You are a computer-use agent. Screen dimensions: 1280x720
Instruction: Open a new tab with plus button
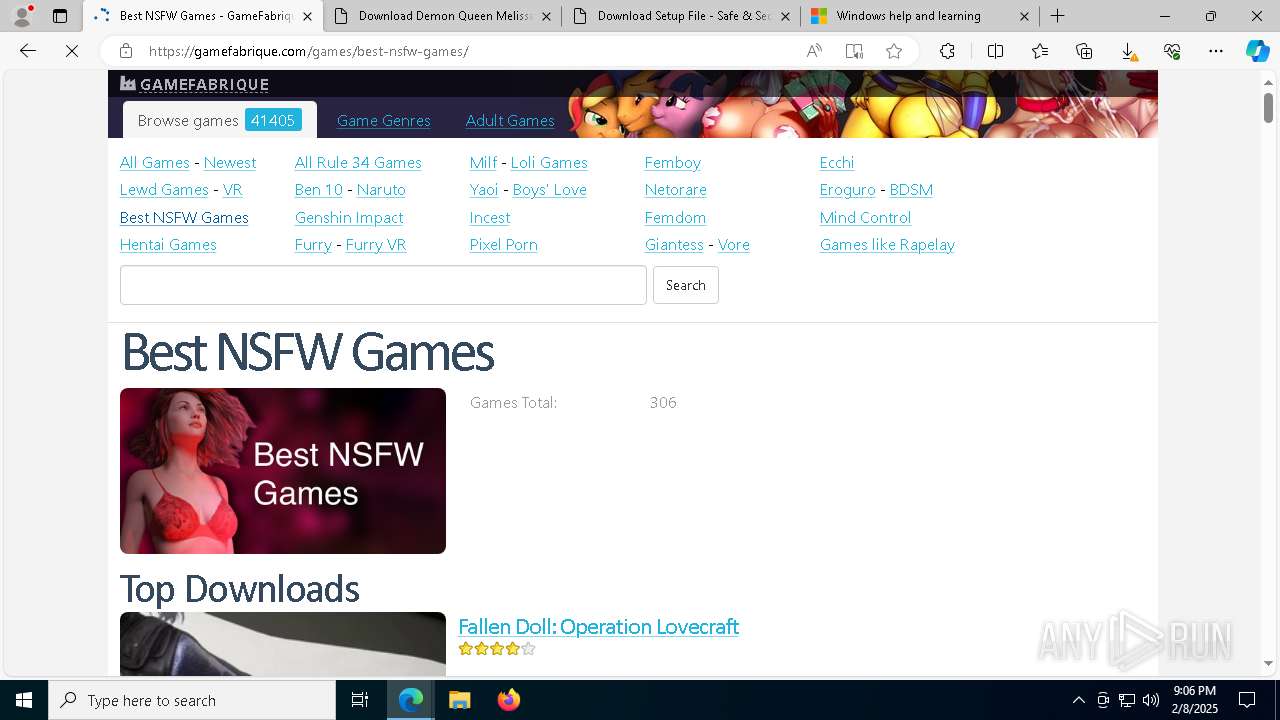coord(1057,16)
